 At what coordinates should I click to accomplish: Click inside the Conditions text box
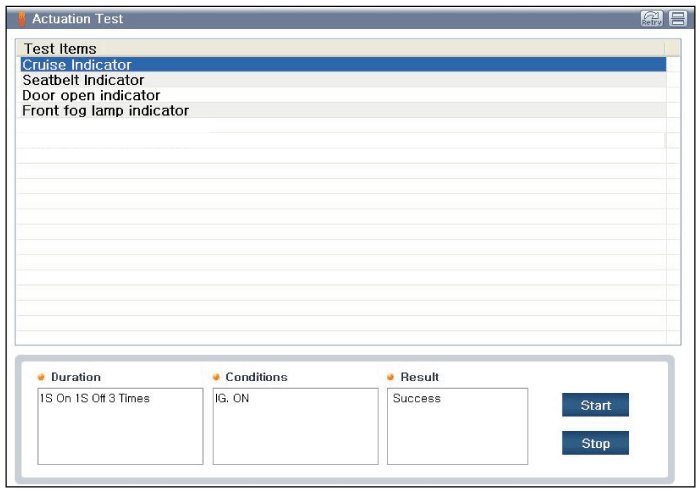[x=295, y=430]
